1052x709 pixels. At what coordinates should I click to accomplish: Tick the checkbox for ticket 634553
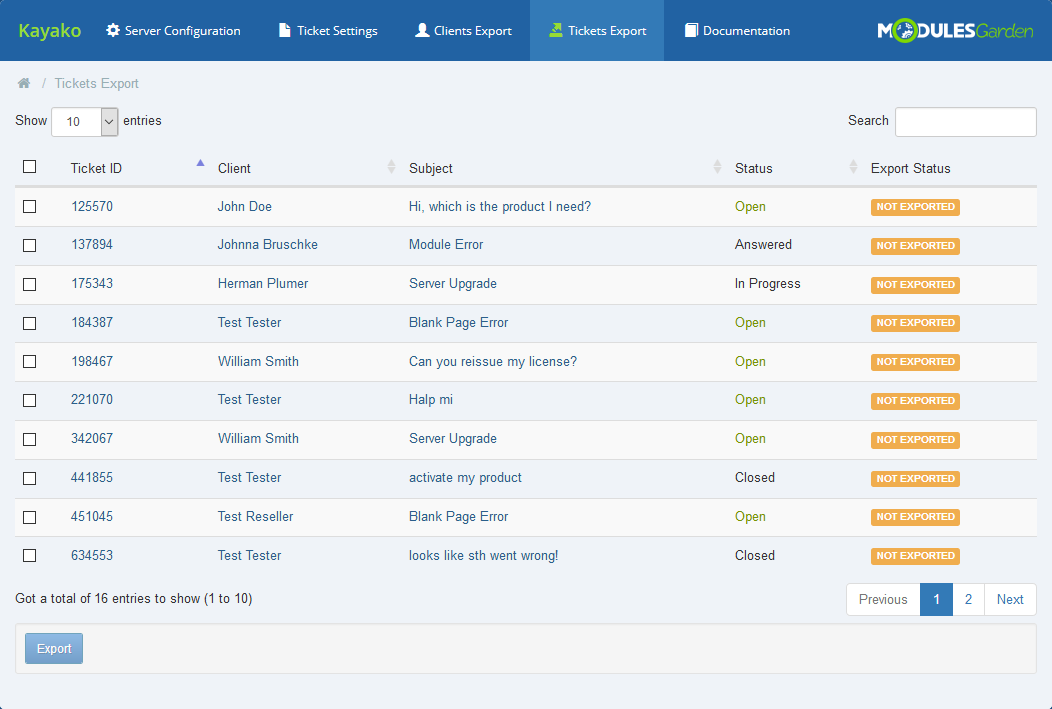[x=30, y=555]
